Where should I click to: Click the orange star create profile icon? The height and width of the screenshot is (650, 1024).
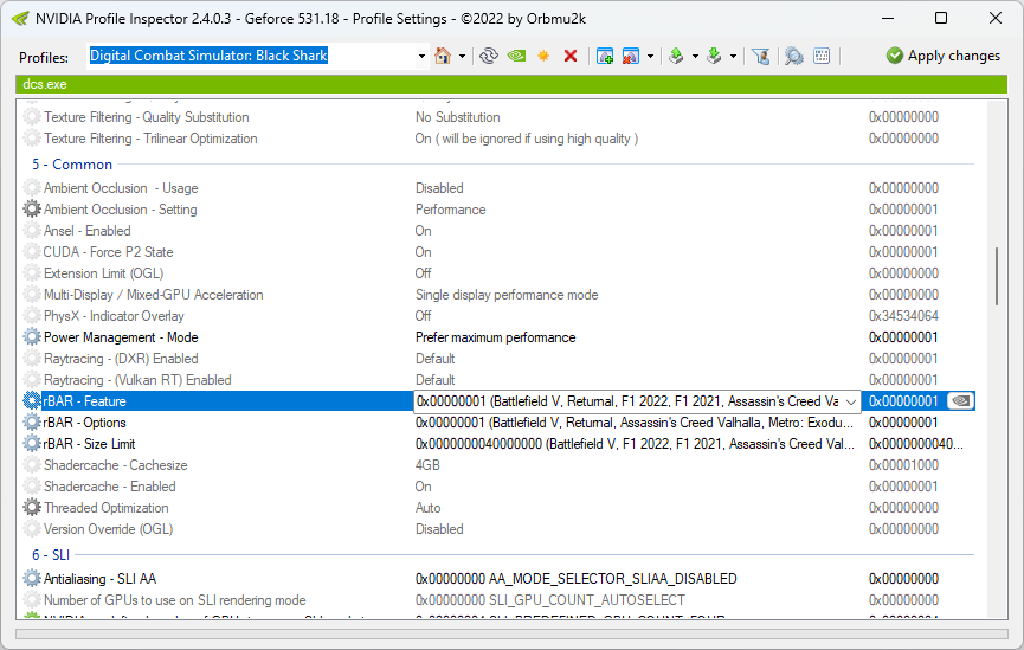[543, 56]
